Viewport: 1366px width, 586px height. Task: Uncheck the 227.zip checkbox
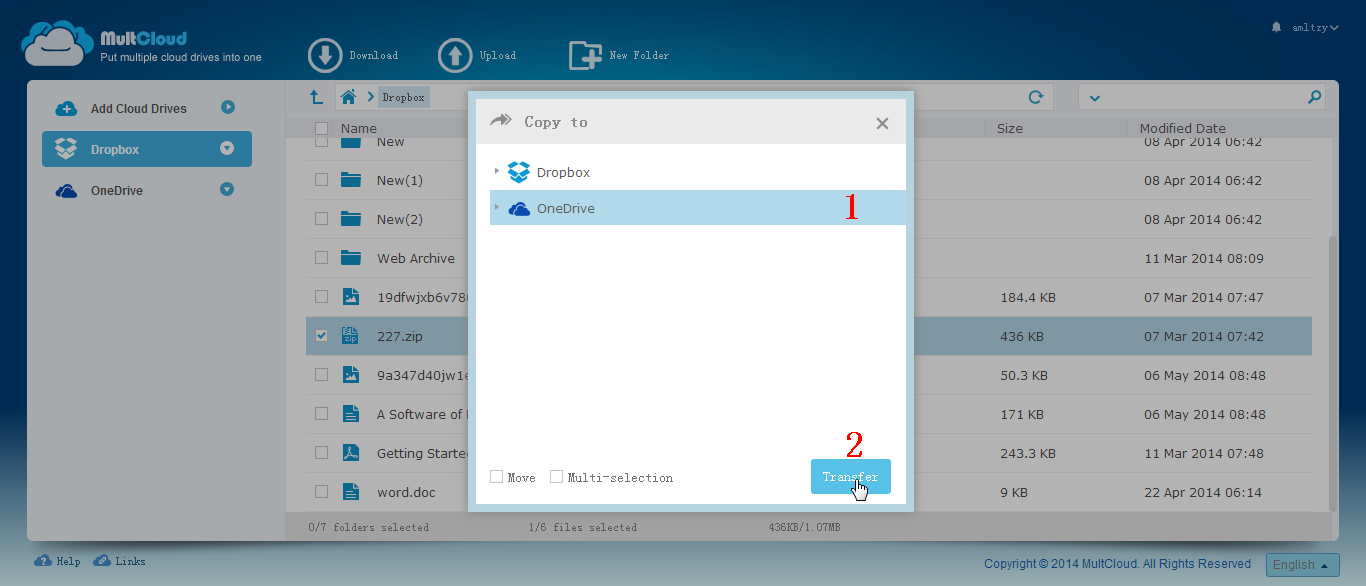tap(321, 336)
